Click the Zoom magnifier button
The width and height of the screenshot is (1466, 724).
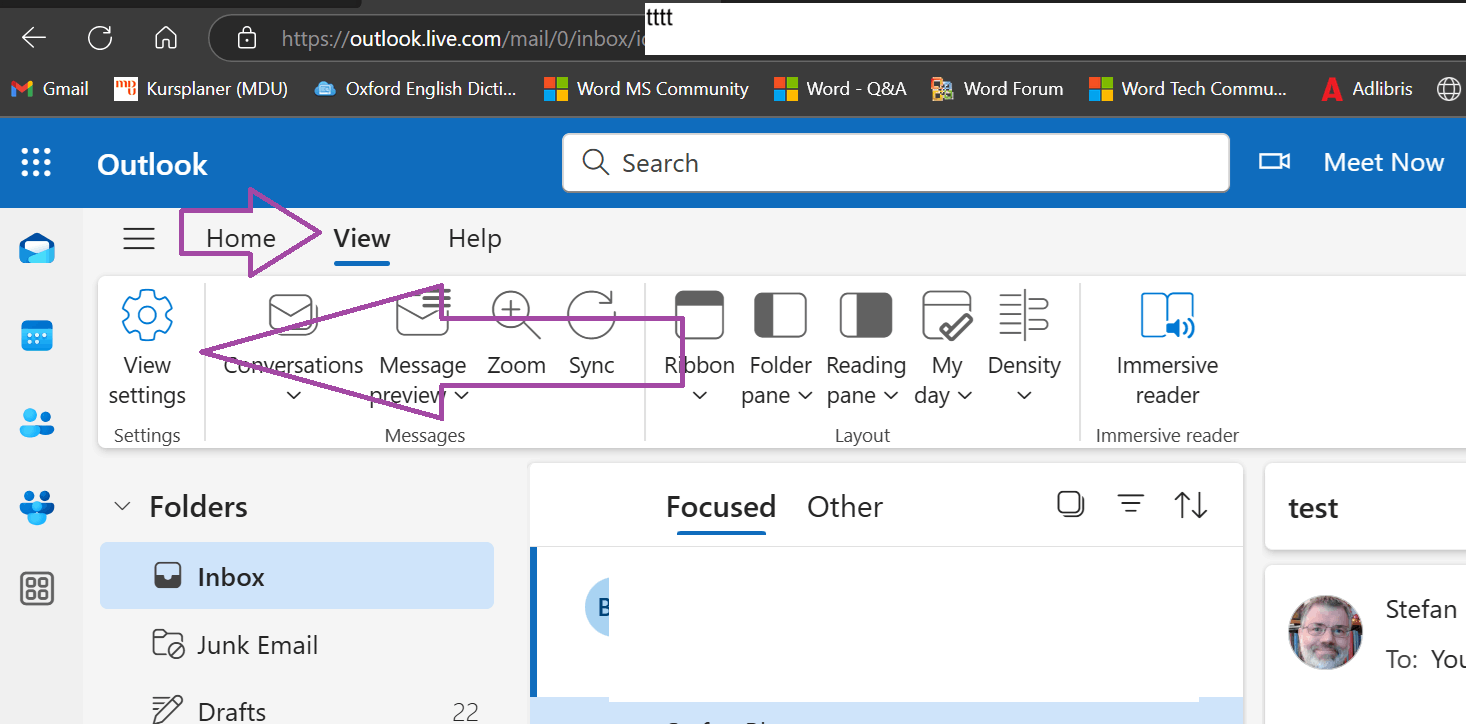point(516,335)
